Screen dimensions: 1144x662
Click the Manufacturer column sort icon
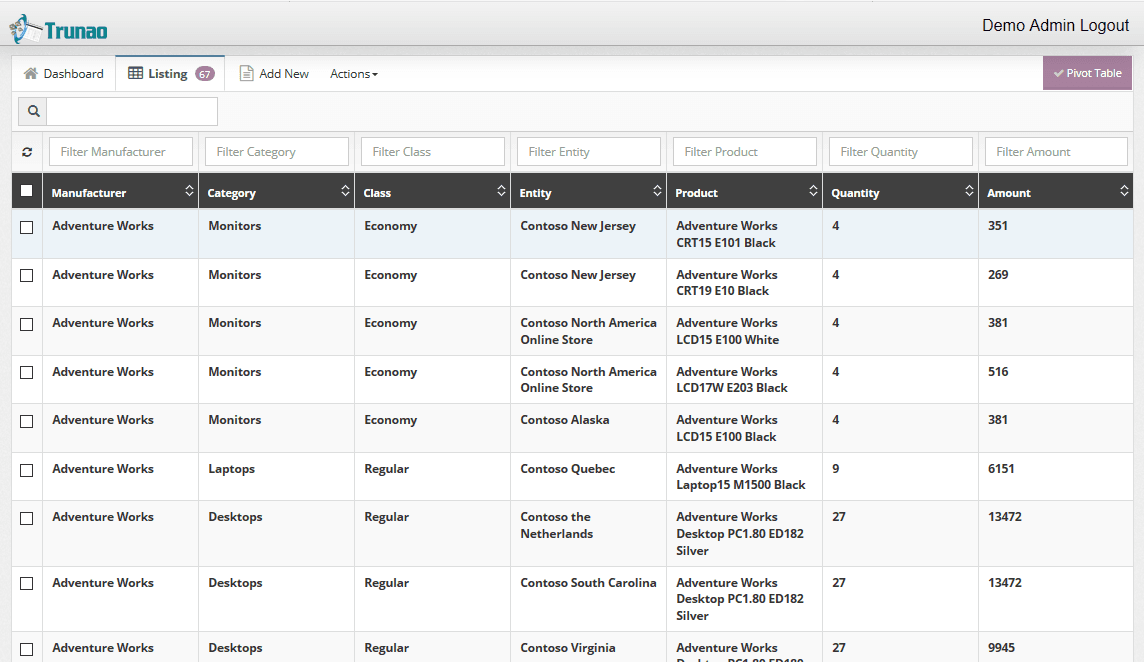[x=189, y=191]
